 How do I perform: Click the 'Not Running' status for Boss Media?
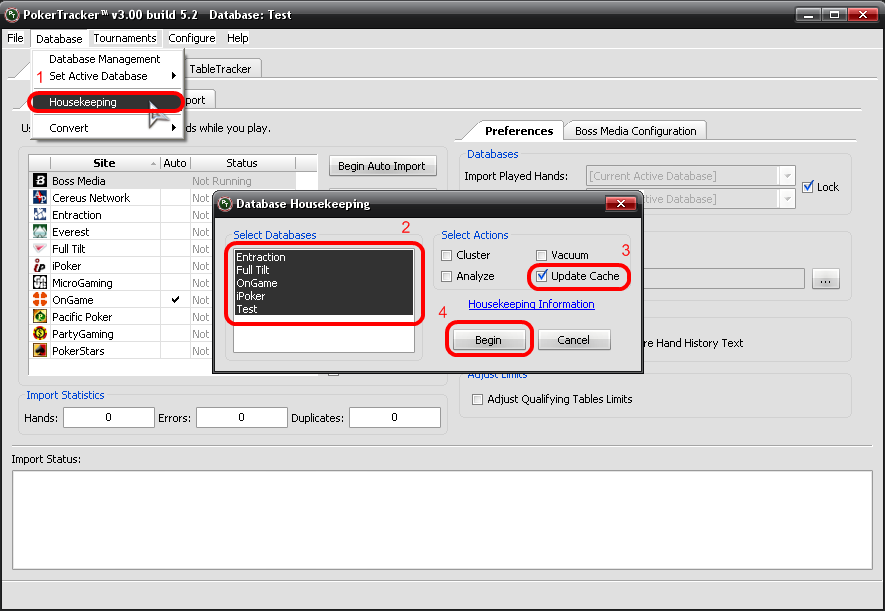point(222,181)
